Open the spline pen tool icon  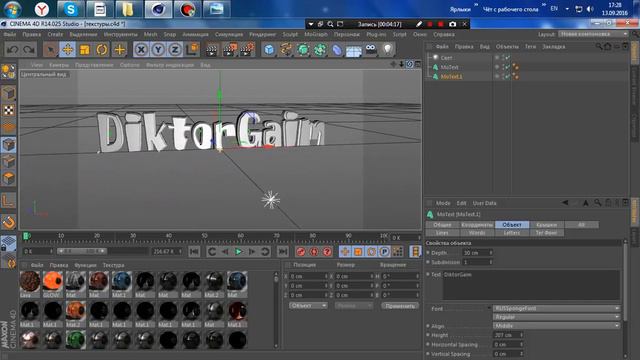[286, 50]
